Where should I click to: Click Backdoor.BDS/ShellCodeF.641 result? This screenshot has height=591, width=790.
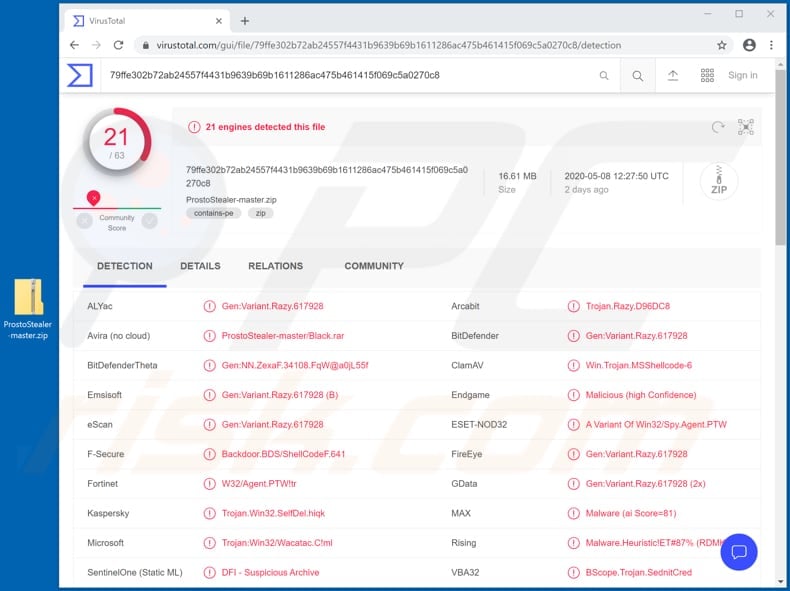[x=283, y=454]
